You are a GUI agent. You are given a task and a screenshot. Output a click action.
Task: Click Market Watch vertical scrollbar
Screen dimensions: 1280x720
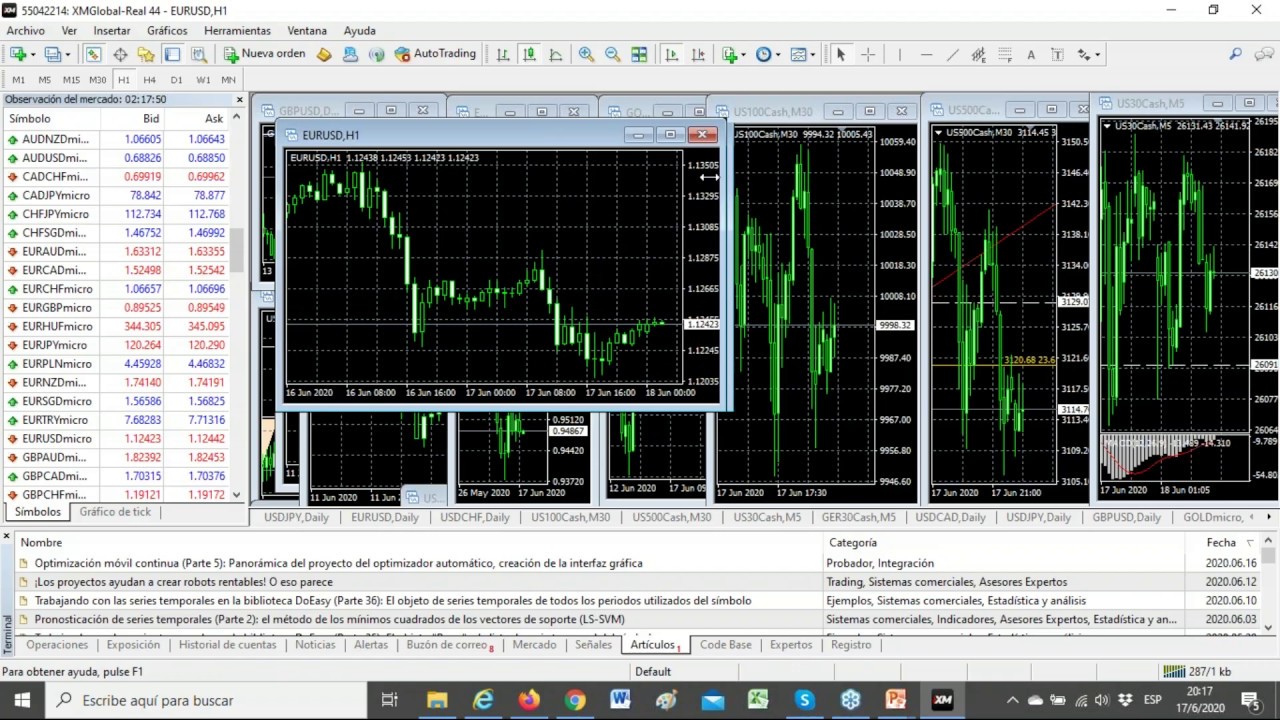pos(237,250)
